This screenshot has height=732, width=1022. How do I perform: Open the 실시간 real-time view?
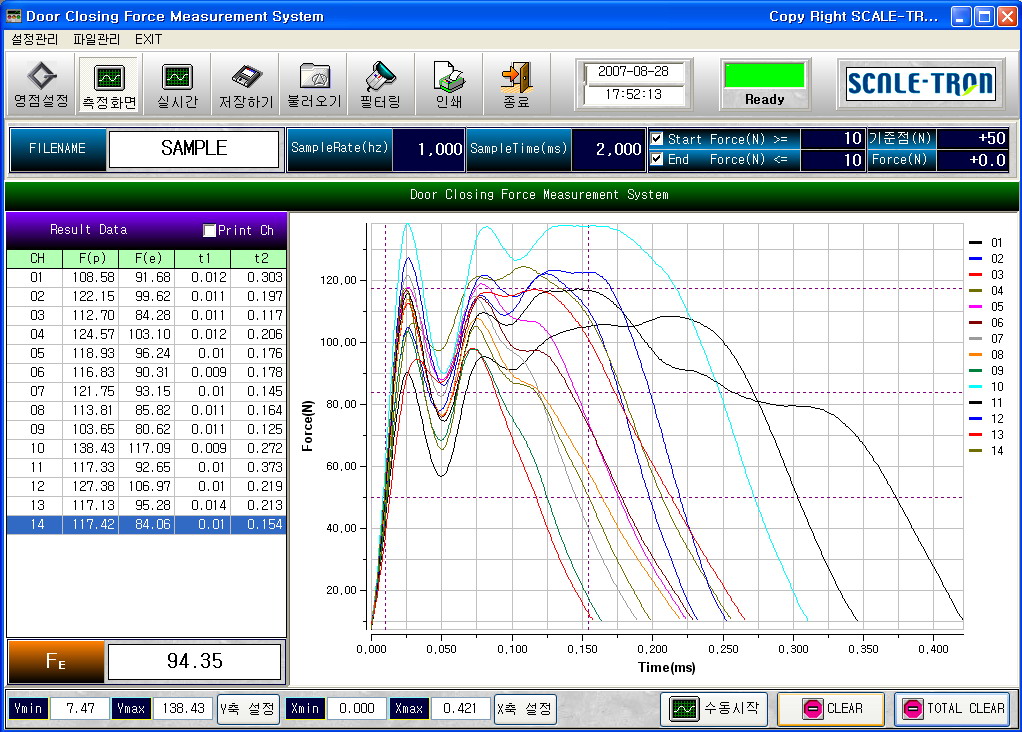(177, 85)
